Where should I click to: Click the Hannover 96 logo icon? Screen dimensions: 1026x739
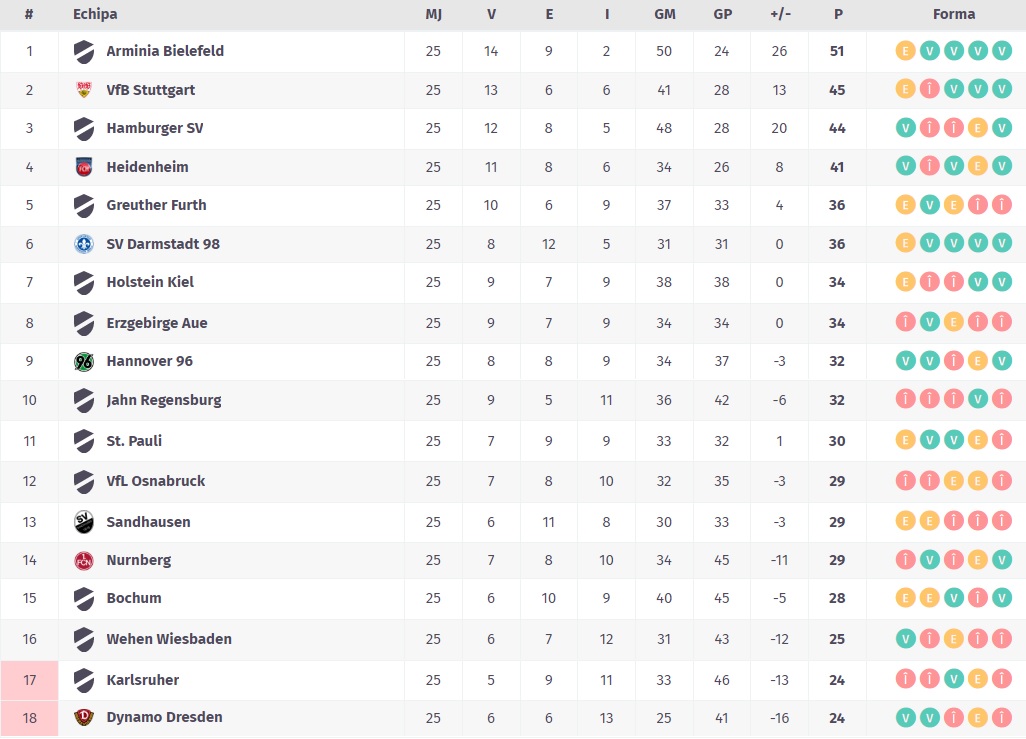84,361
